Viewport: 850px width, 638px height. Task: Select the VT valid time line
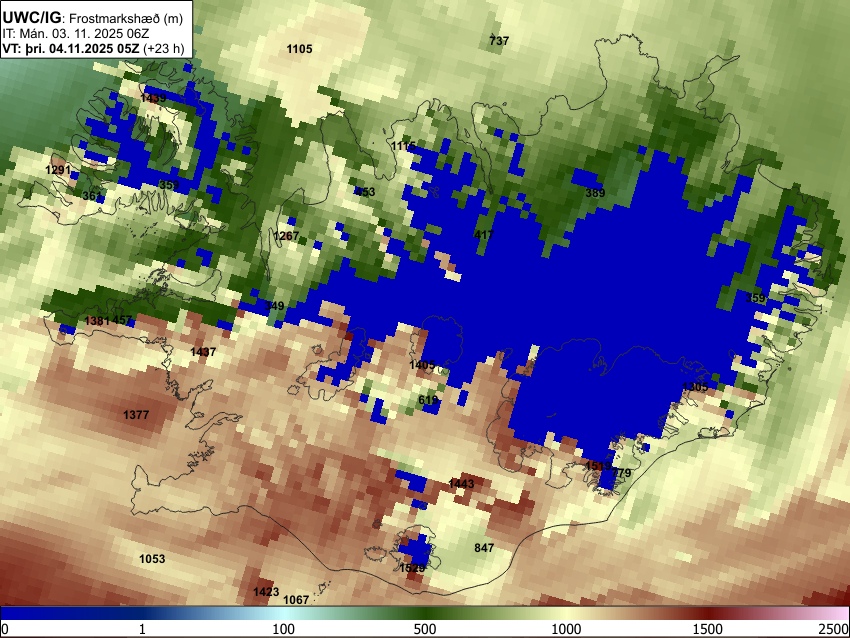(x=93, y=48)
